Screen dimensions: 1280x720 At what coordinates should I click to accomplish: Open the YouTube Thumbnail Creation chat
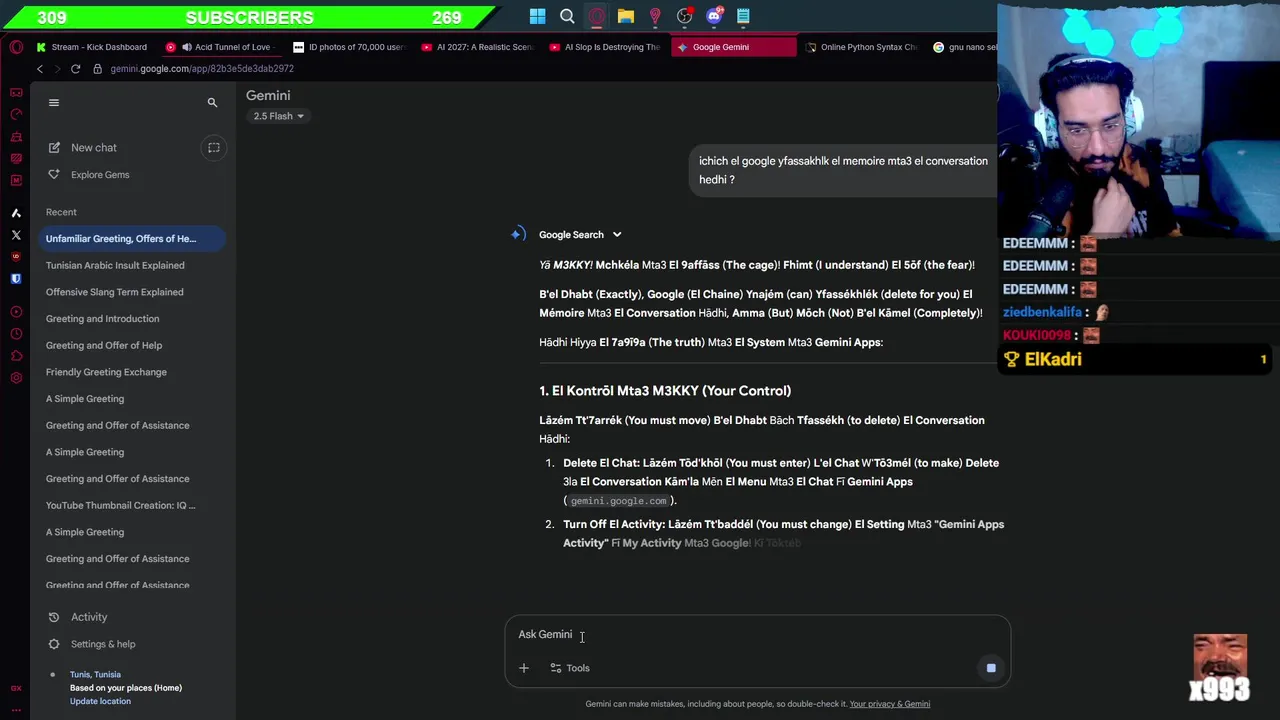[x=121, y=505]
